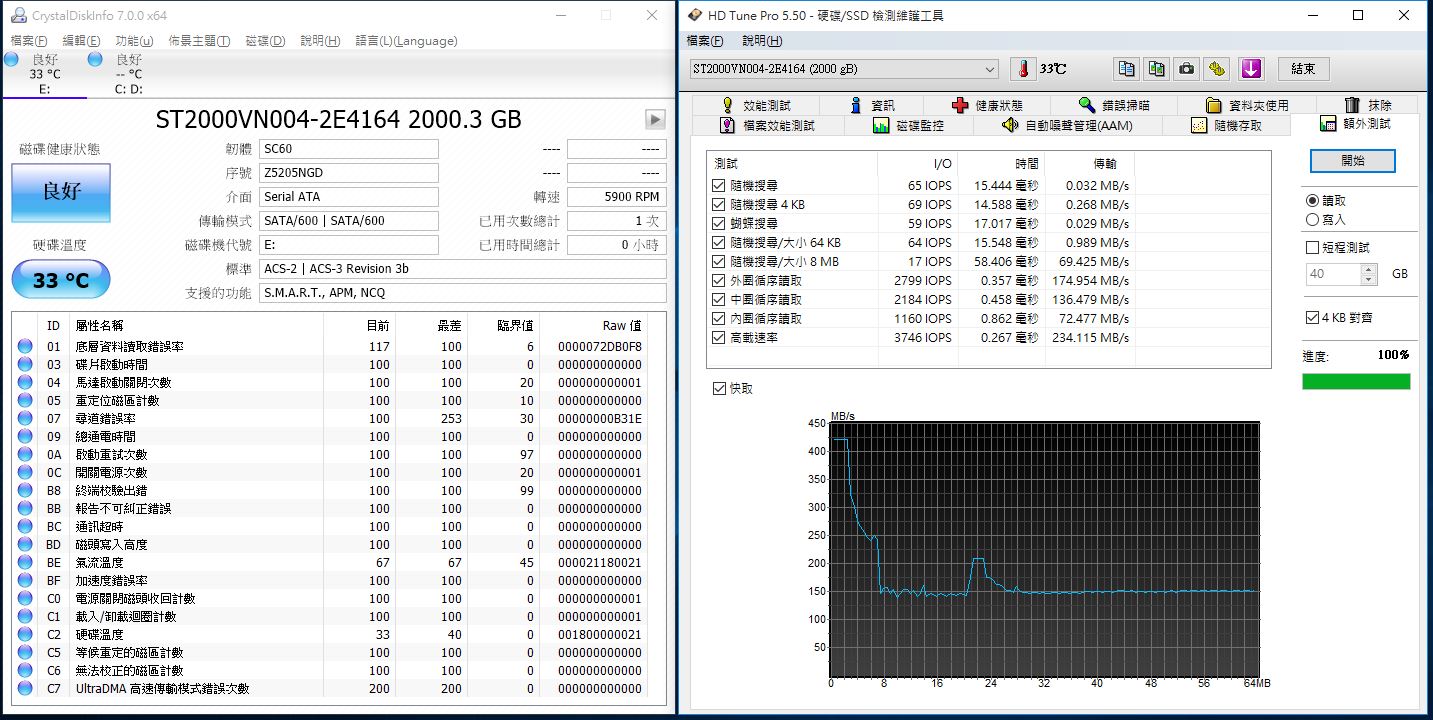Click the 屬性名稱 column header
This screenshot has height=720, width=1433.
click(100, 326)
